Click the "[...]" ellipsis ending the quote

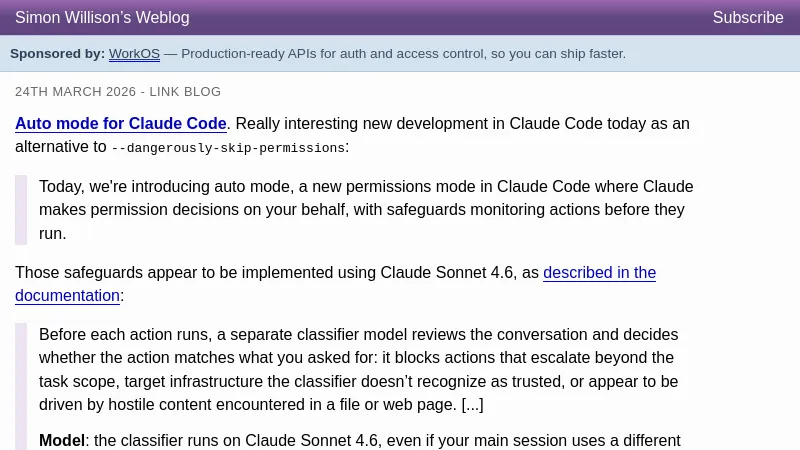point(472,405)
